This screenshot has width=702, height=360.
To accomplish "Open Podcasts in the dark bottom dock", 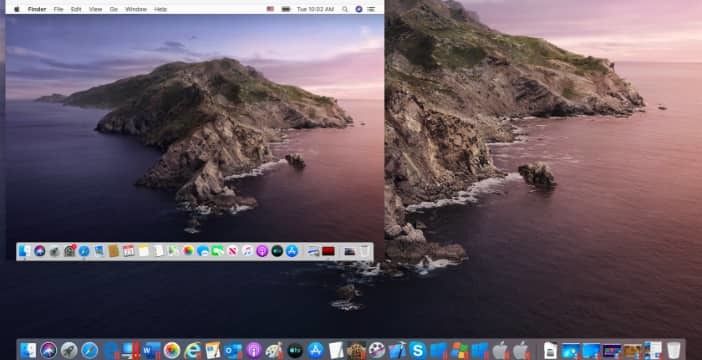I will (x=254, y=350).
